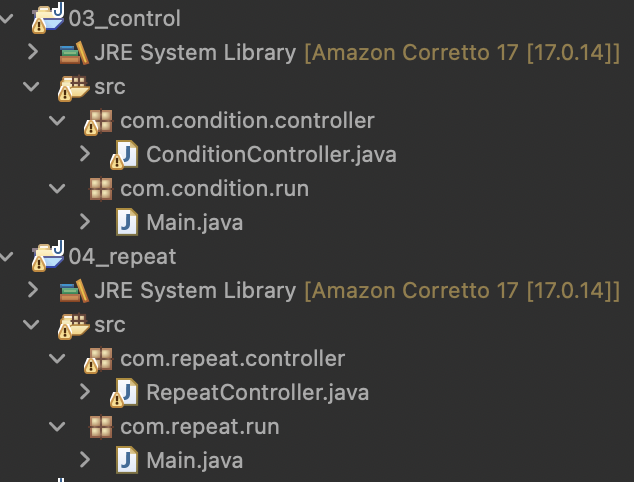Select the com.repeat.controller package label
This screenshot has width=634, height=482.
tap(232, 359)
